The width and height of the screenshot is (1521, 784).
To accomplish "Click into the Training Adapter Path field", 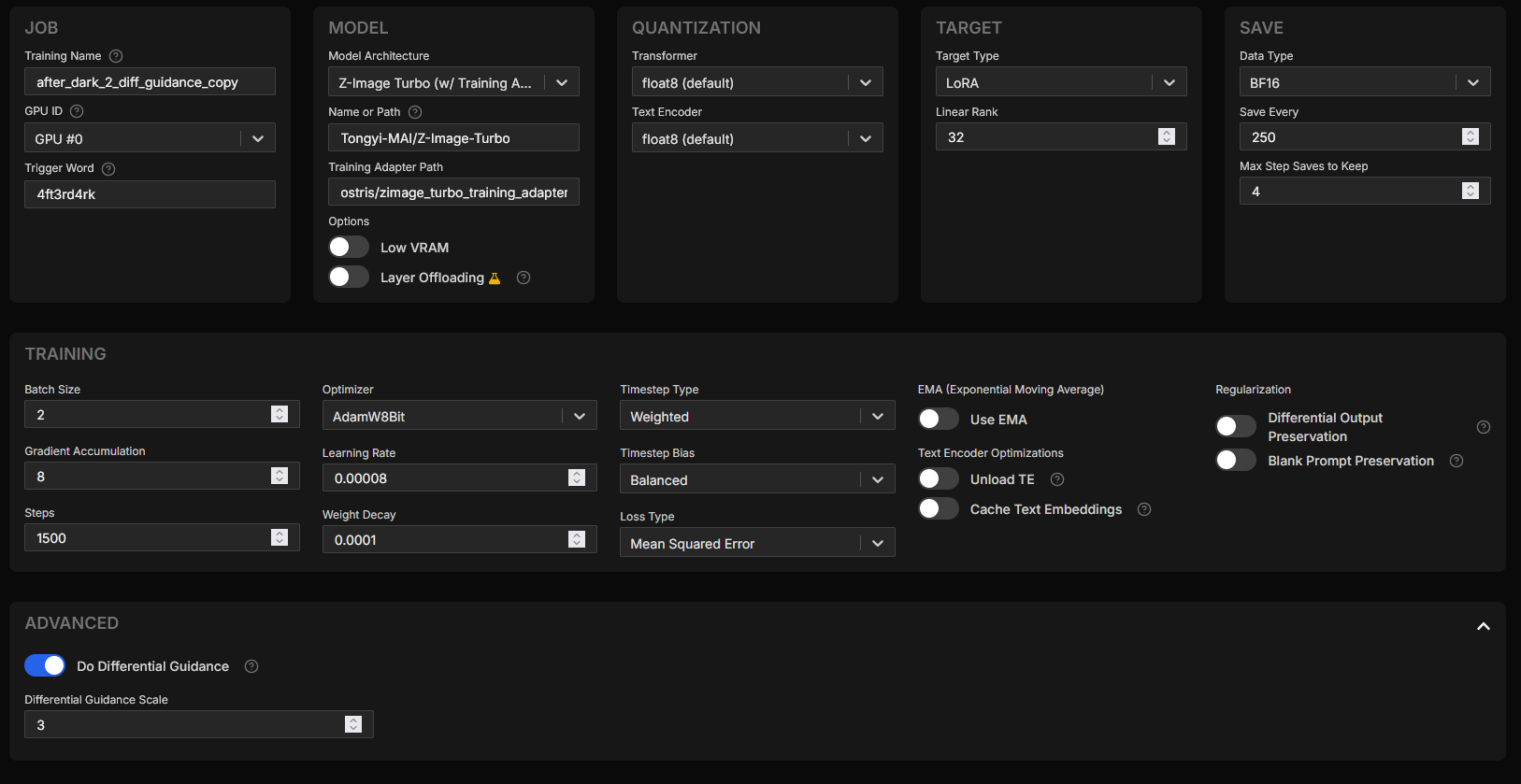I will click(x=453, y=192).
